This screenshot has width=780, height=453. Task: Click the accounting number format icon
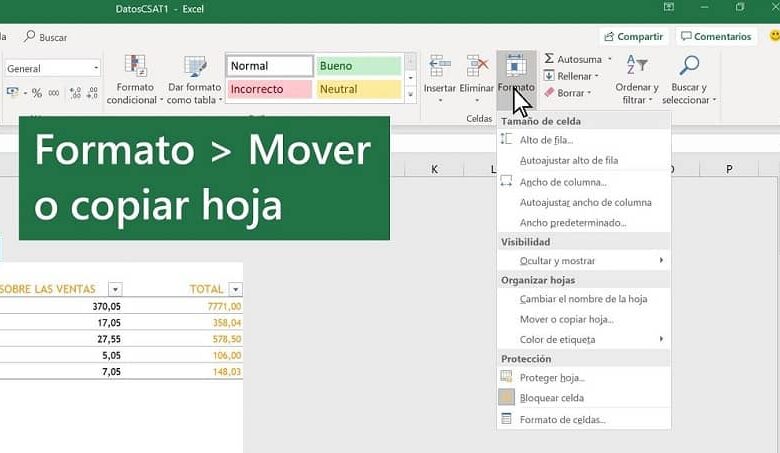pos(13,92)
